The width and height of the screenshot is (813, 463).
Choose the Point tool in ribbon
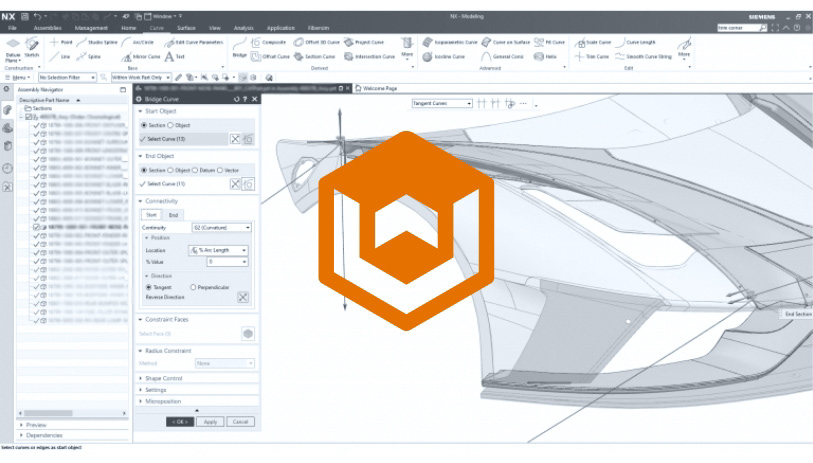pos(62,42)
